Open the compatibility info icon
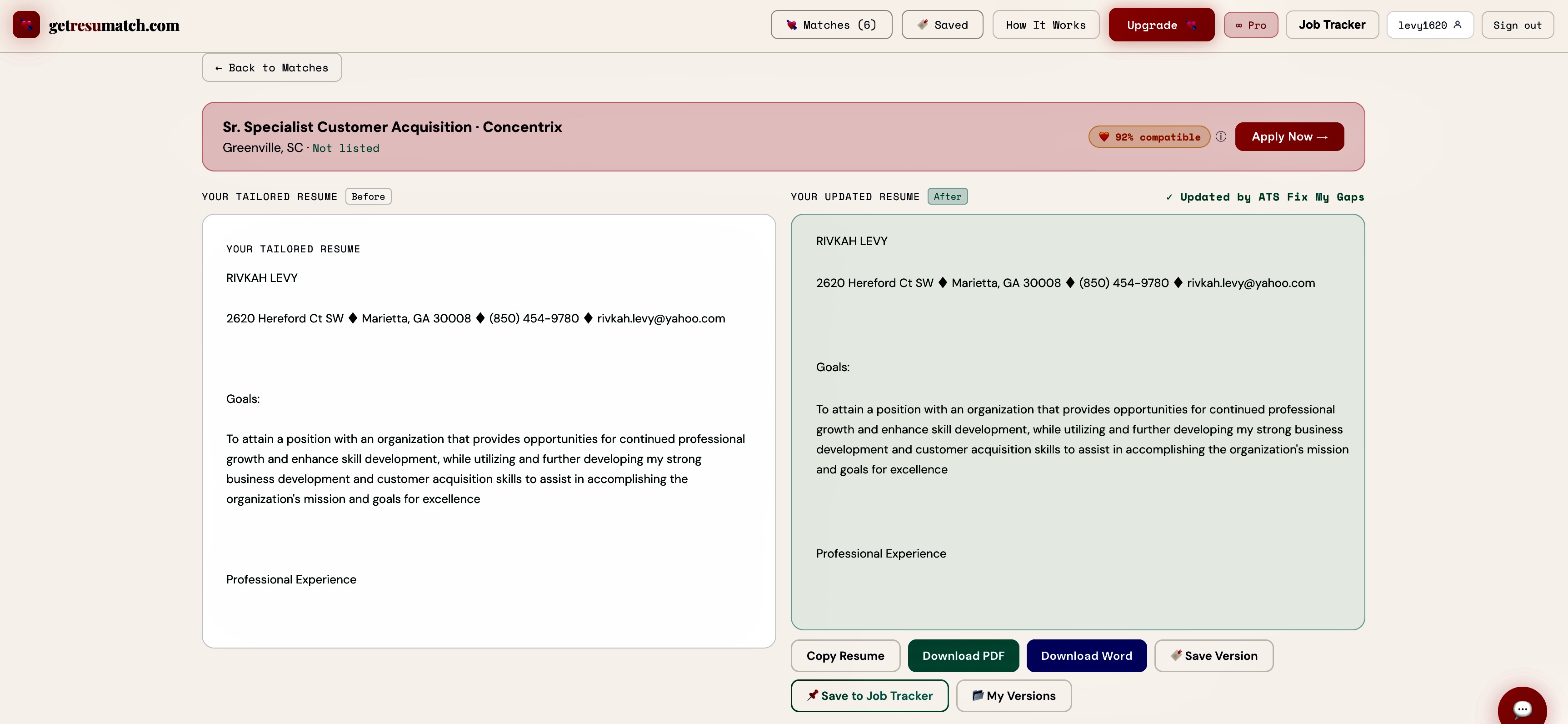The image size is (1568, 724). [x=1221, y=136]
